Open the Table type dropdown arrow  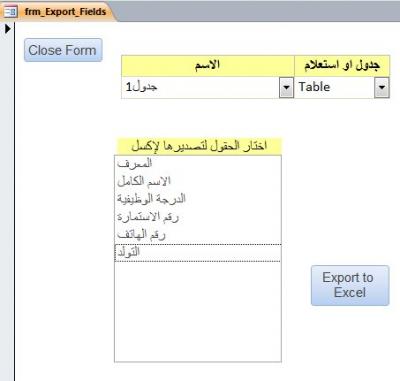pyautogui.click(x=382, y=87)
